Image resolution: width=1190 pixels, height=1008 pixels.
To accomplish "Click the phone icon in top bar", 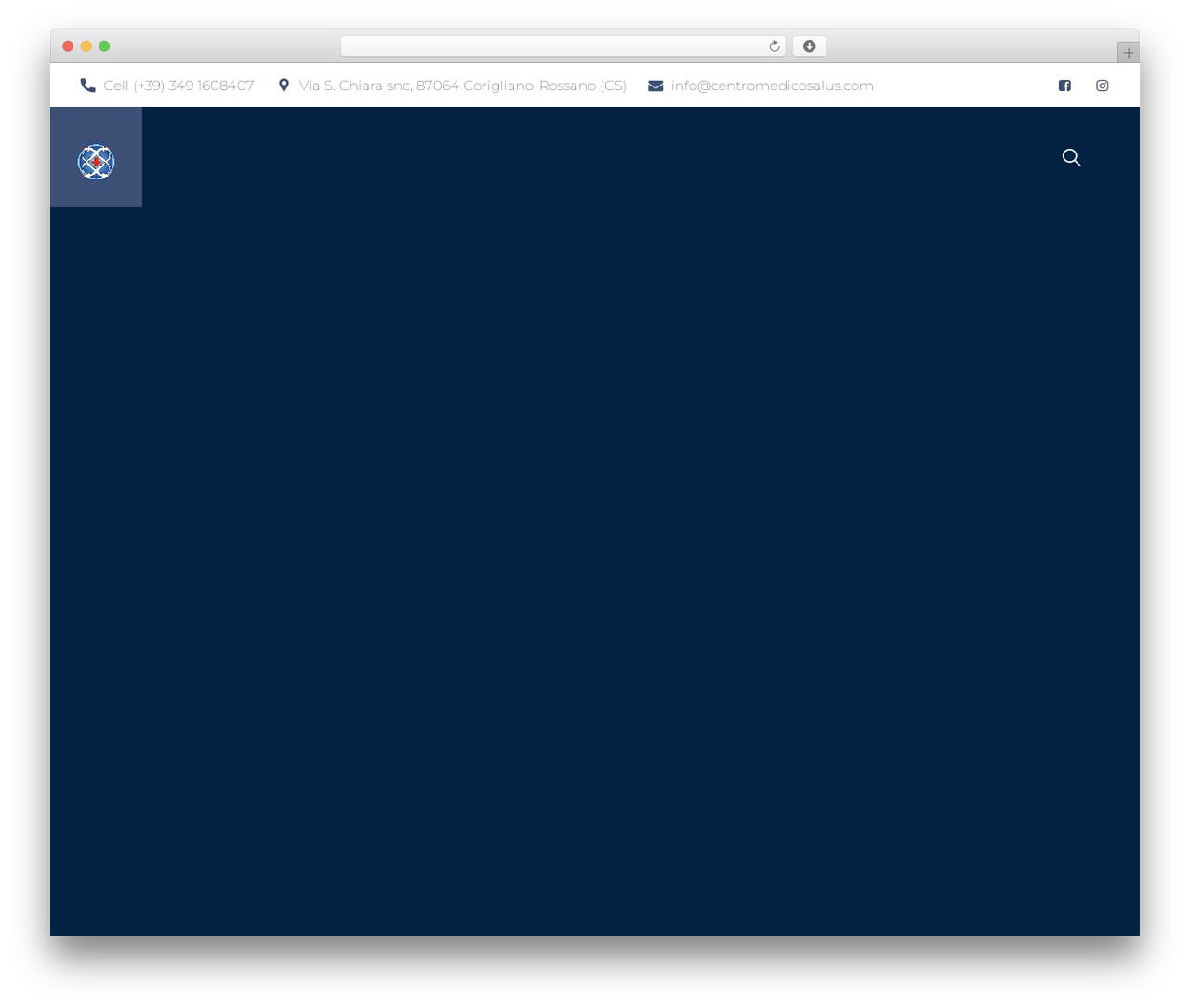I will [x=88, y=86].
